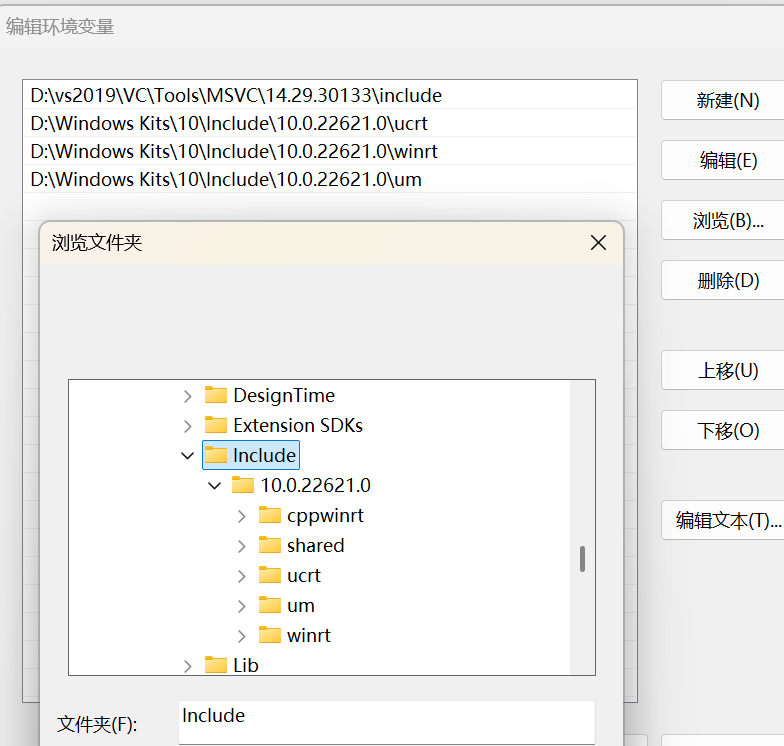Select the Extension SDKs folder icon
This screenshot has width=784, height=746.
[216, 424]
